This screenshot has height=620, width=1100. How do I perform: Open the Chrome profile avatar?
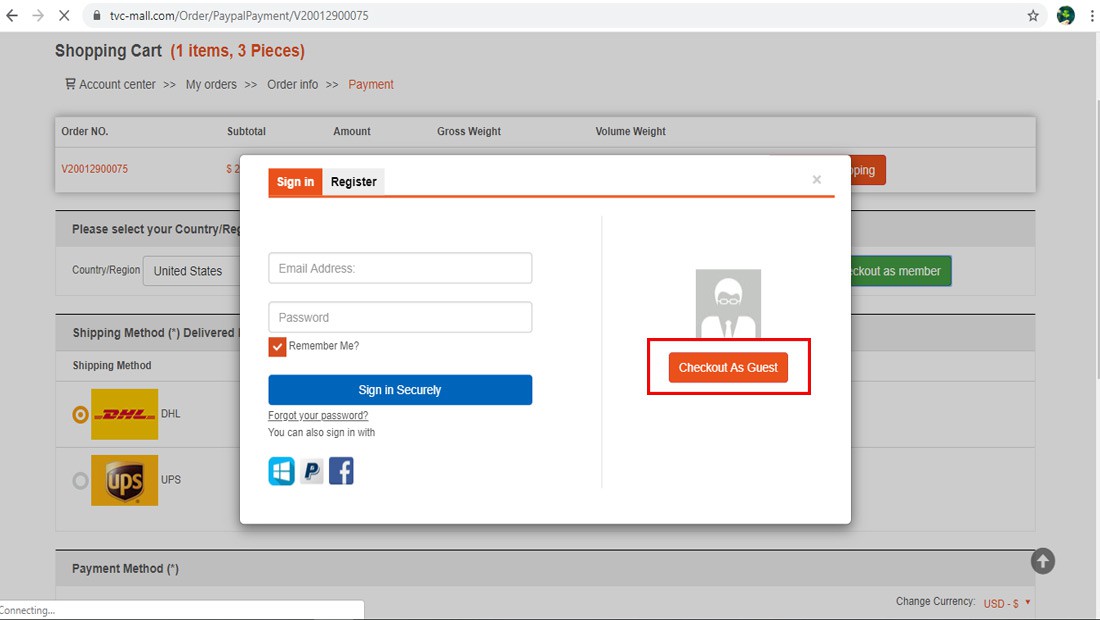(x=1065, y=16)
